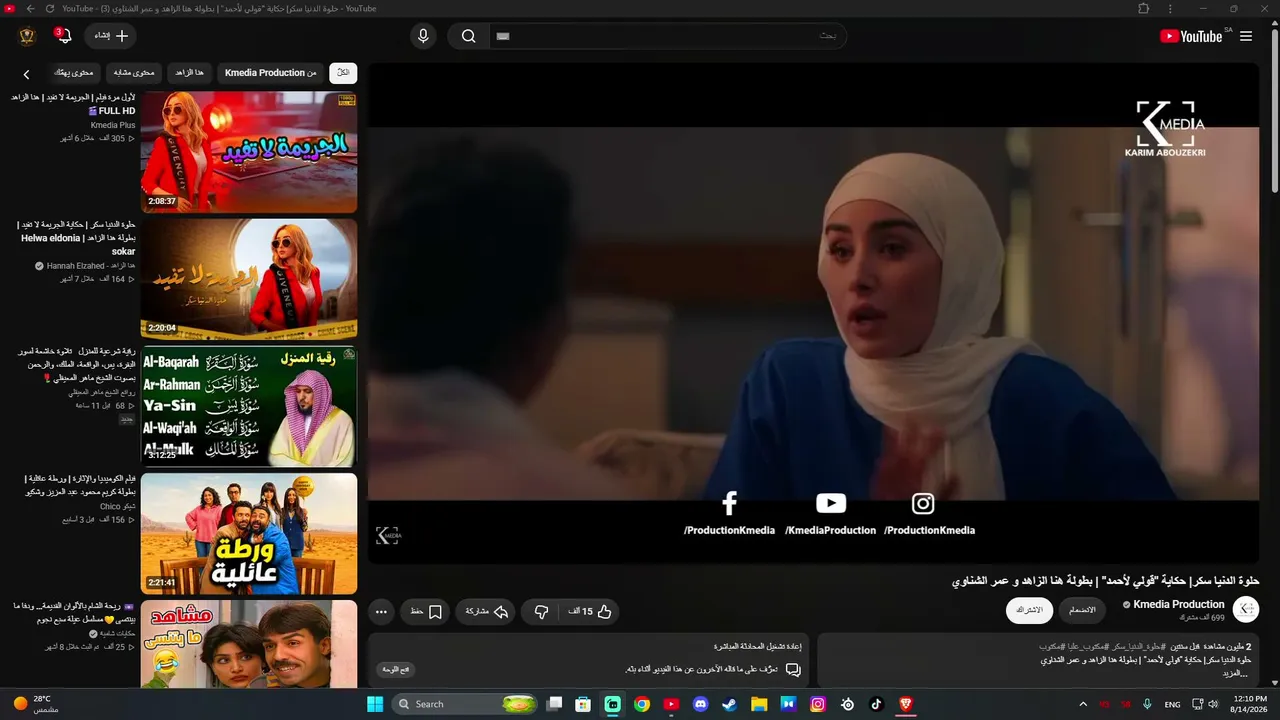1280x720 pixels.
Task: Open TikTok from the taskbar
Action: [876, 704]
